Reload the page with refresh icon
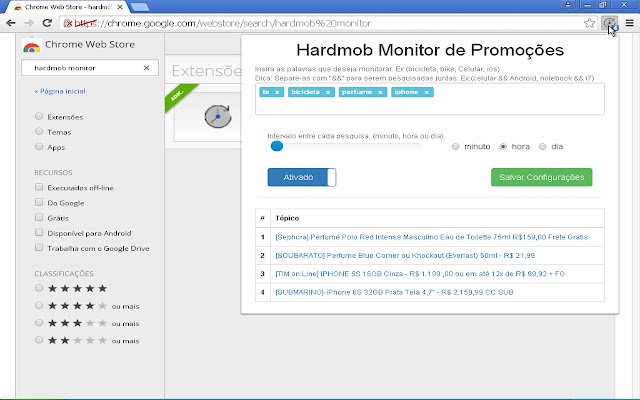 click(x=47, y=23)
